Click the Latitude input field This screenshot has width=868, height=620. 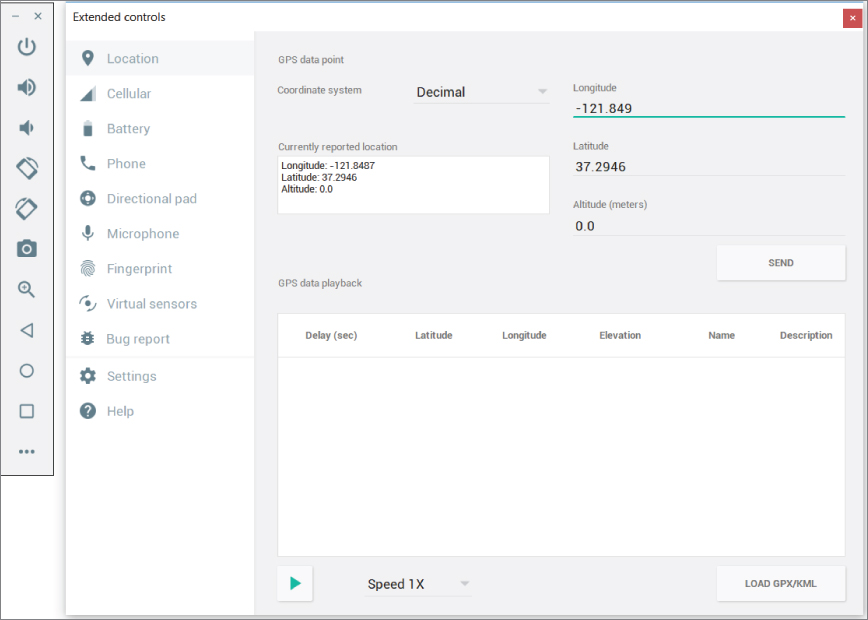click(708, 167)
